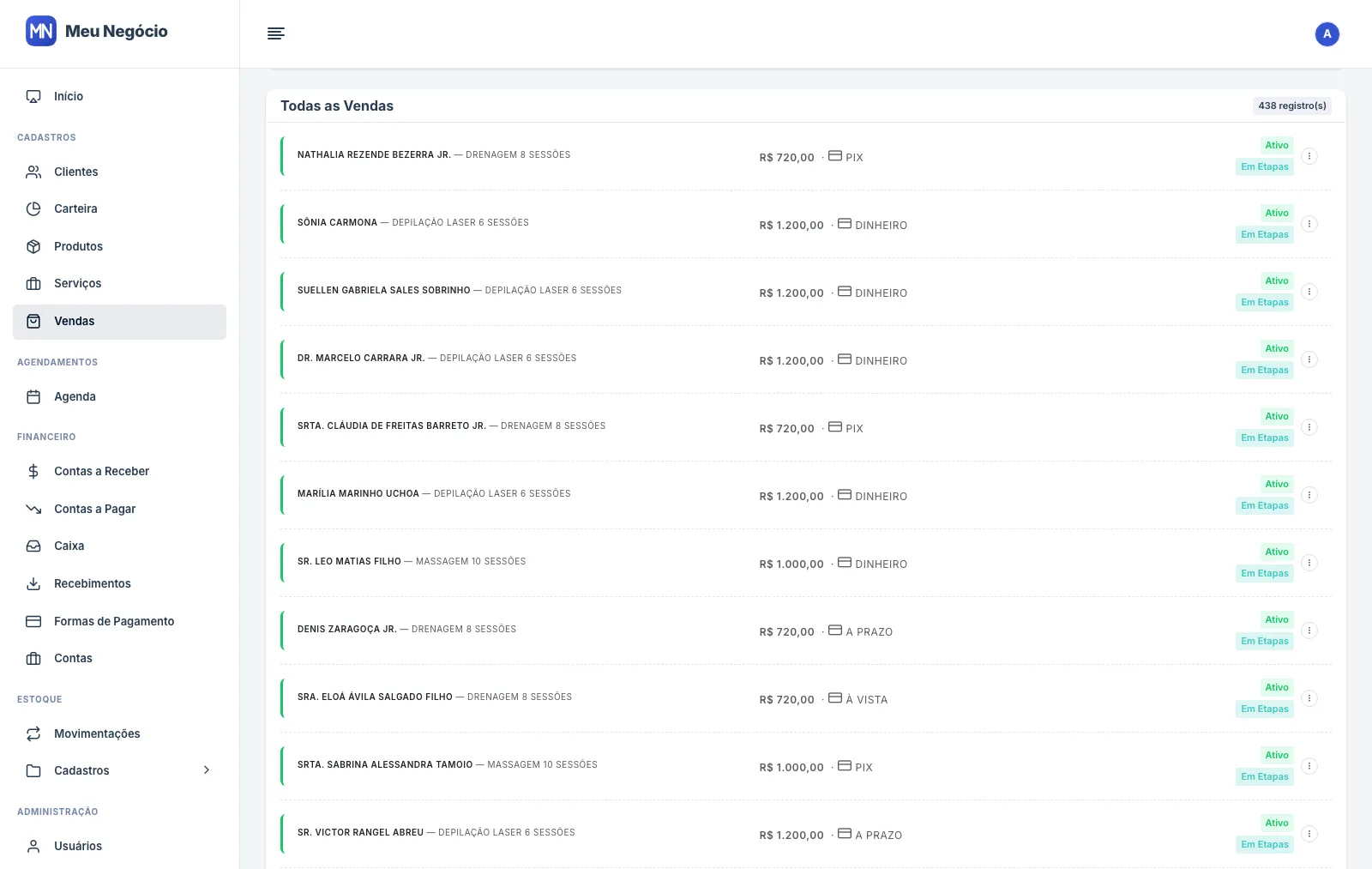1372x869 pixels.
Task: Click the Formas de Pagamento card icon
Action: (33, 621)
